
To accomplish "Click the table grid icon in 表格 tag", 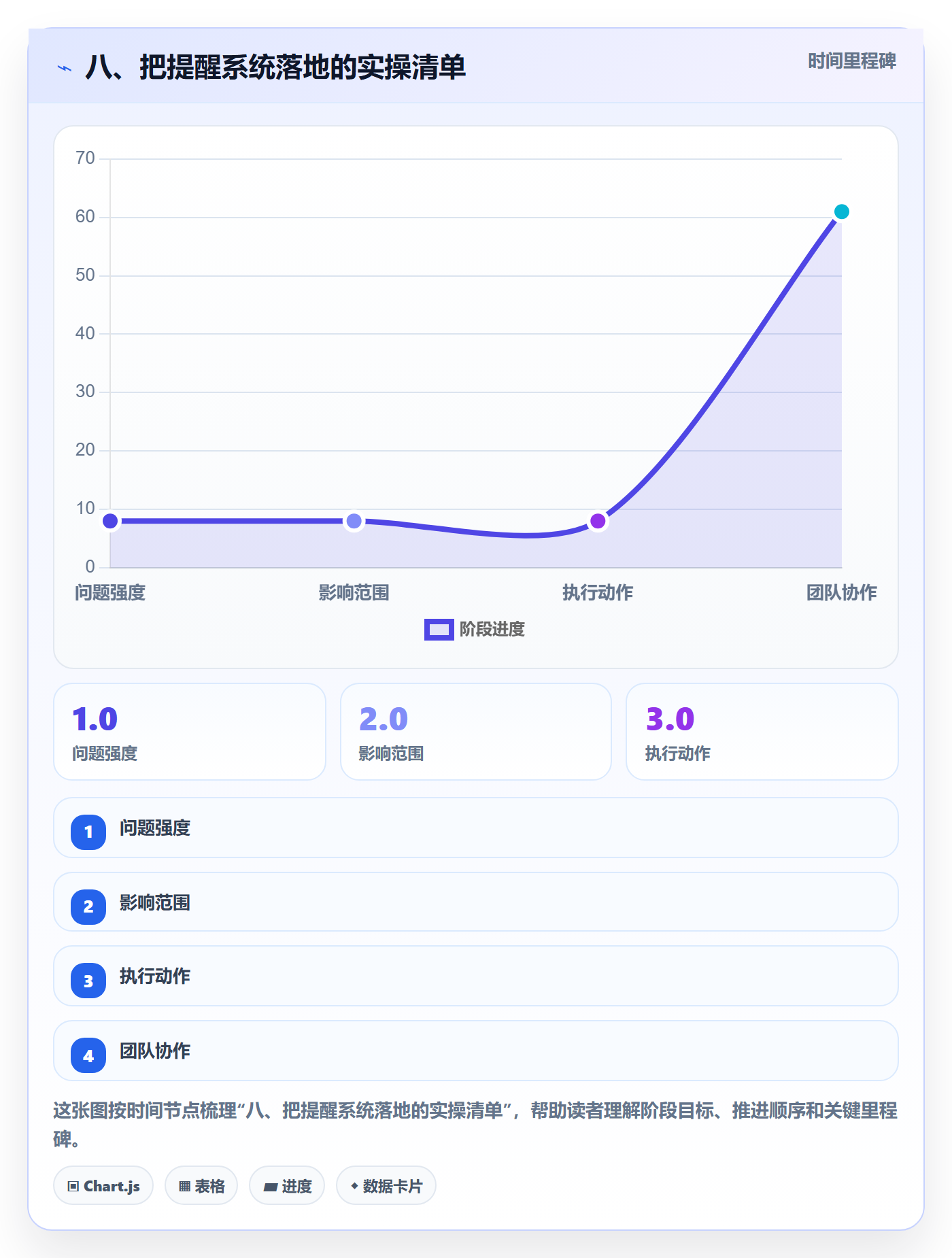I will point(184,1186).
